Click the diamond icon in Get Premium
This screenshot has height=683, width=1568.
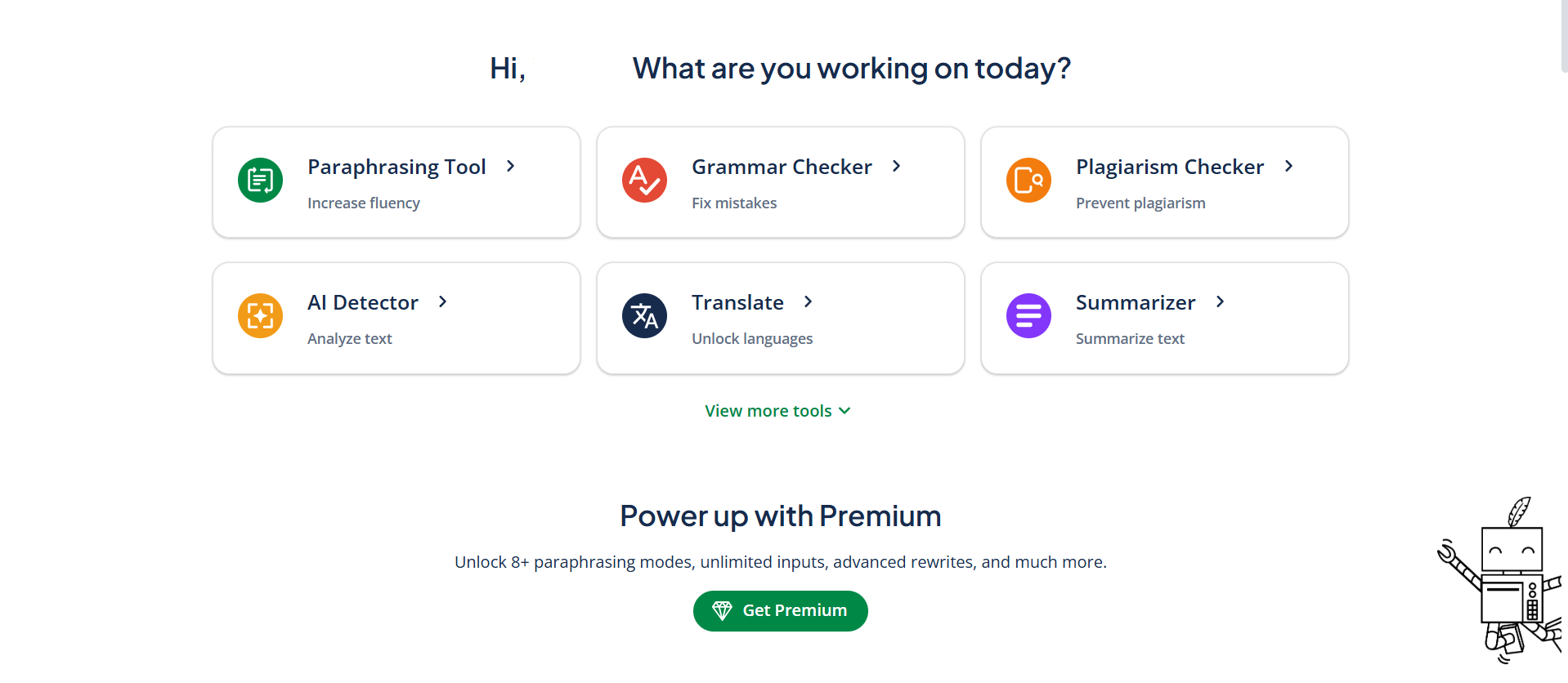(722, 611)
